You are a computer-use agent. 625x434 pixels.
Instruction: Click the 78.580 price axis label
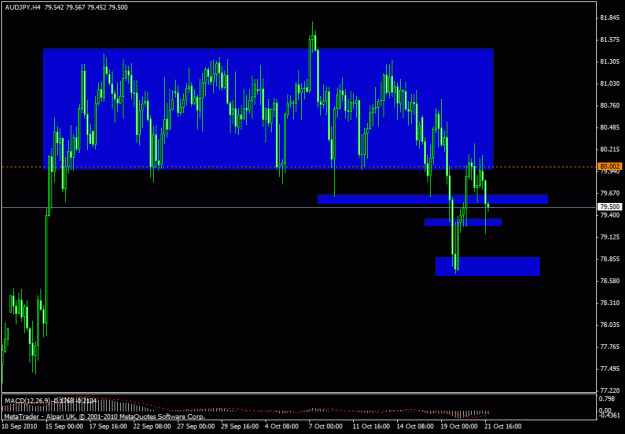(x=610, y=281)
